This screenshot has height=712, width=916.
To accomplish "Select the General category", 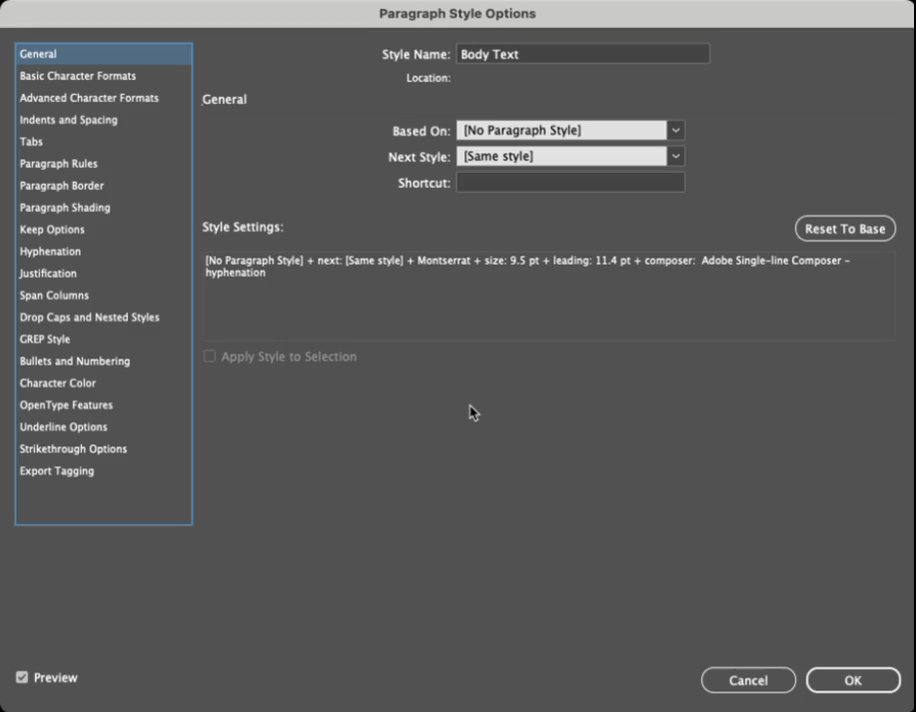I will coord(104,54).
